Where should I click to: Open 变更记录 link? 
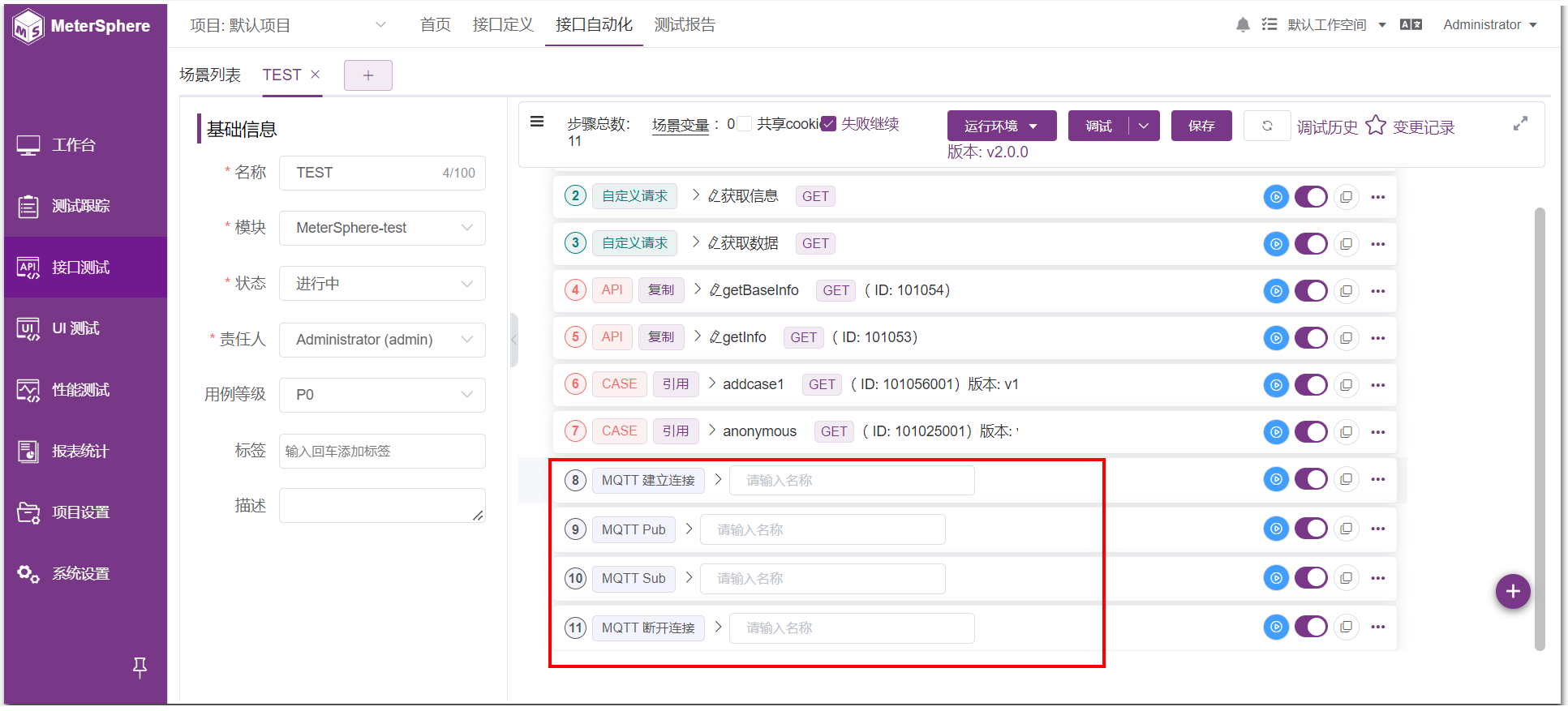pos(1424,127)
